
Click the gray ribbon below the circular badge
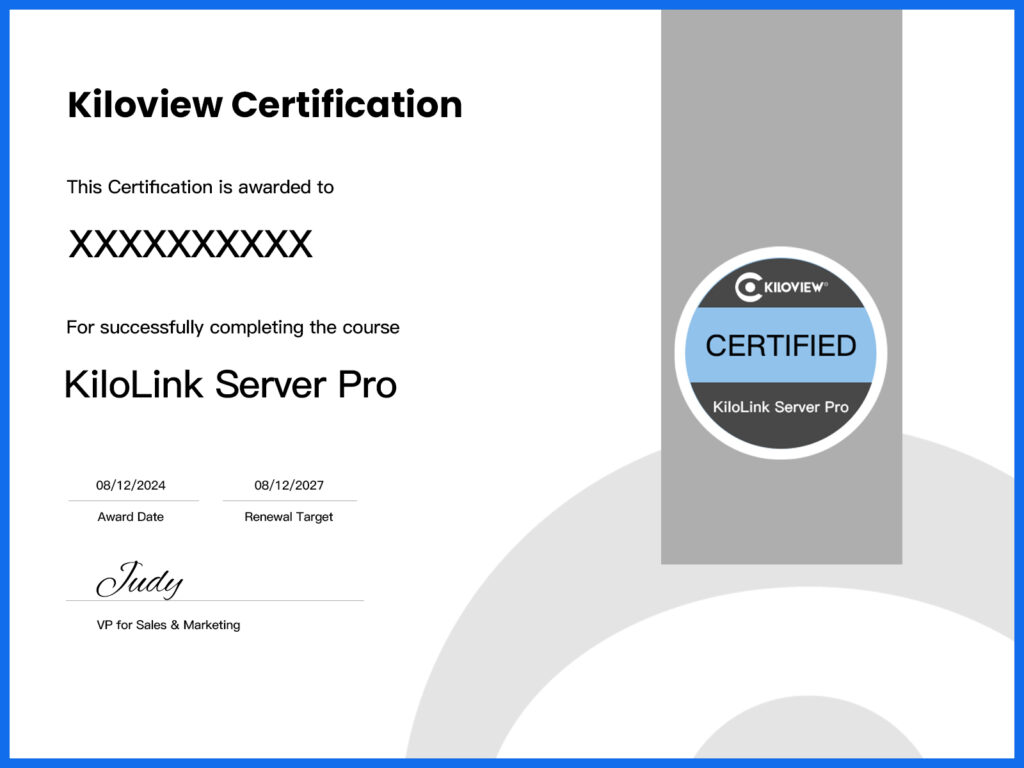click(x=781, y=510)
